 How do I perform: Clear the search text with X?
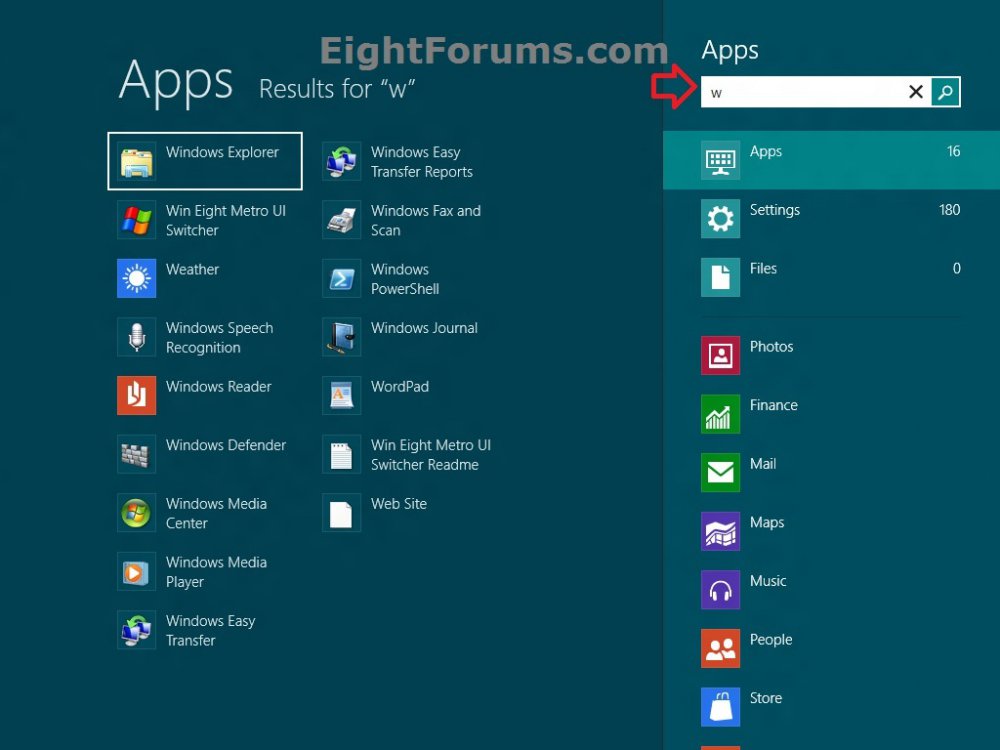915,92
